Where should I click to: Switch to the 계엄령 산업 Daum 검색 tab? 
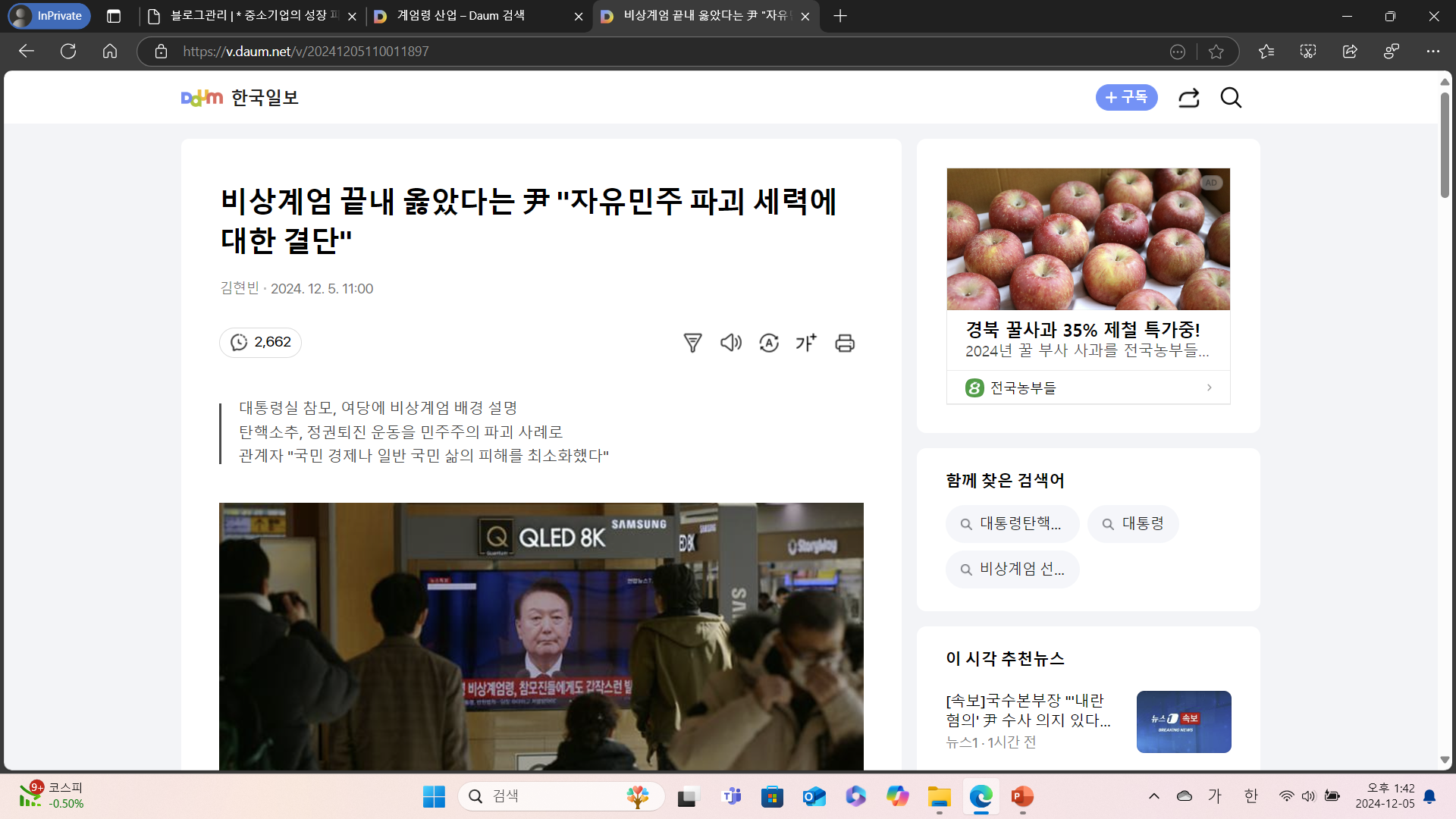[x=460, y=16]
